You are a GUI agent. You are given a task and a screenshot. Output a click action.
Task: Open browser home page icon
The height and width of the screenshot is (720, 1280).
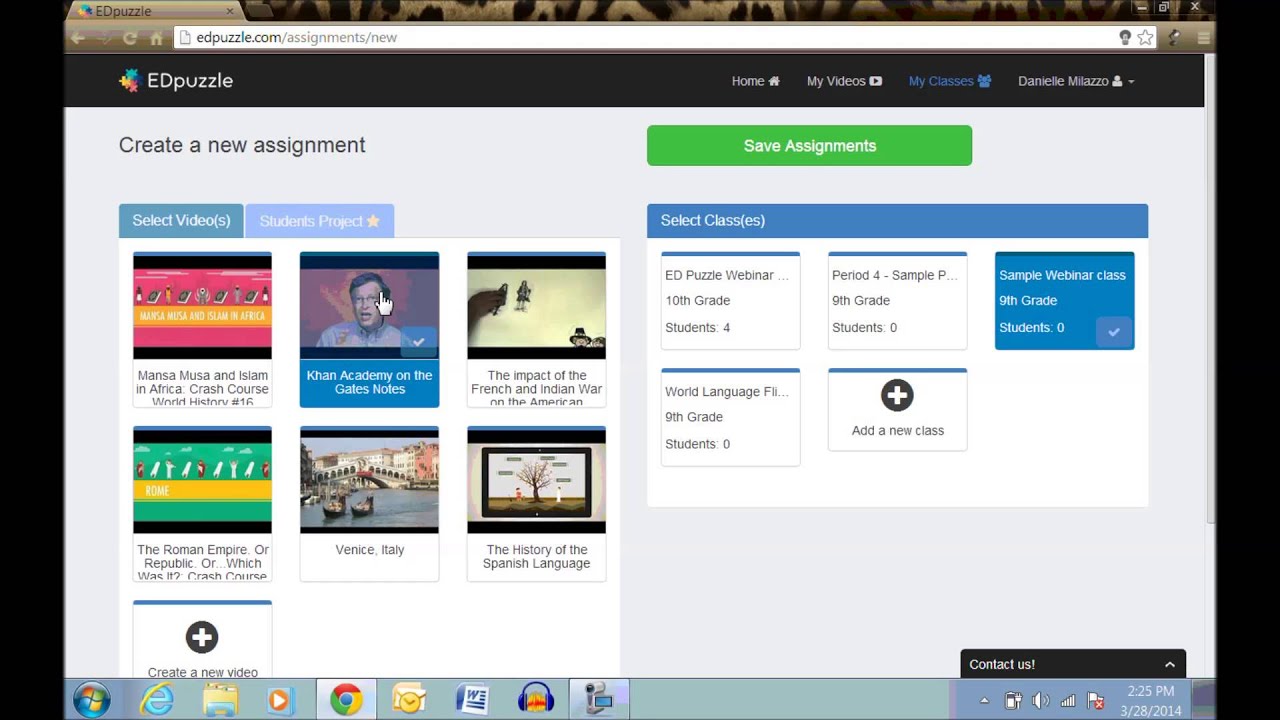(x=156, y=38)
